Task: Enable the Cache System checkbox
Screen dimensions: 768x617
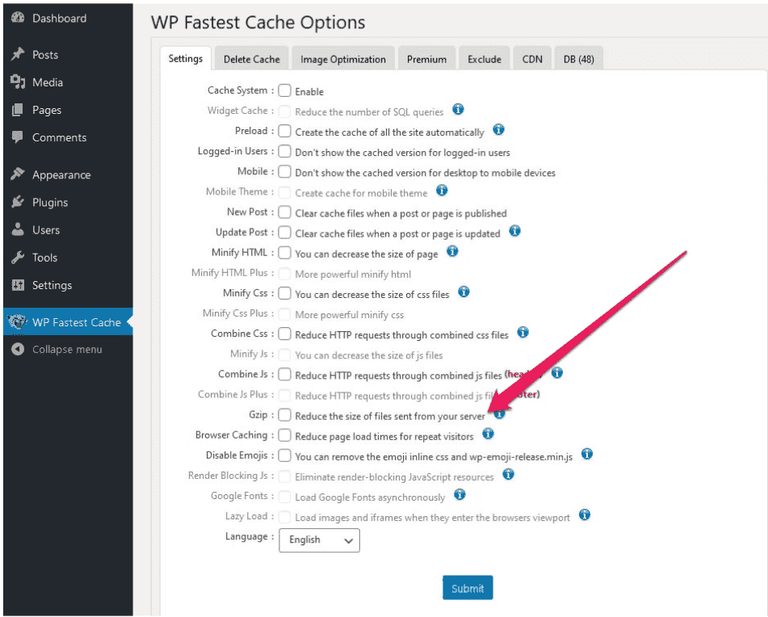Action: coord(285,91)
